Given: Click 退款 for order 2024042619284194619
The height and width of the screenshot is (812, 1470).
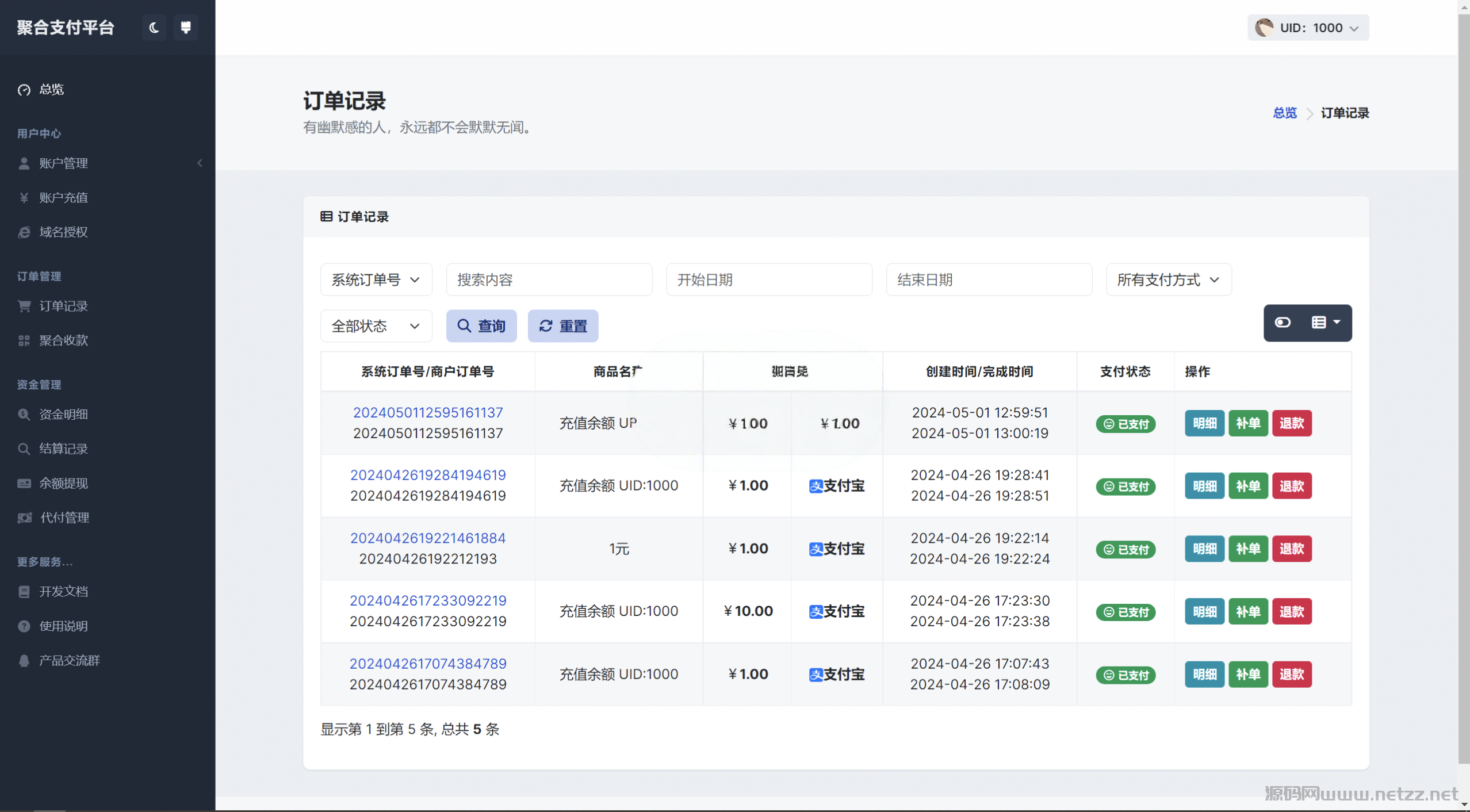Looking at the screenshot, I should pos(1292,486).
